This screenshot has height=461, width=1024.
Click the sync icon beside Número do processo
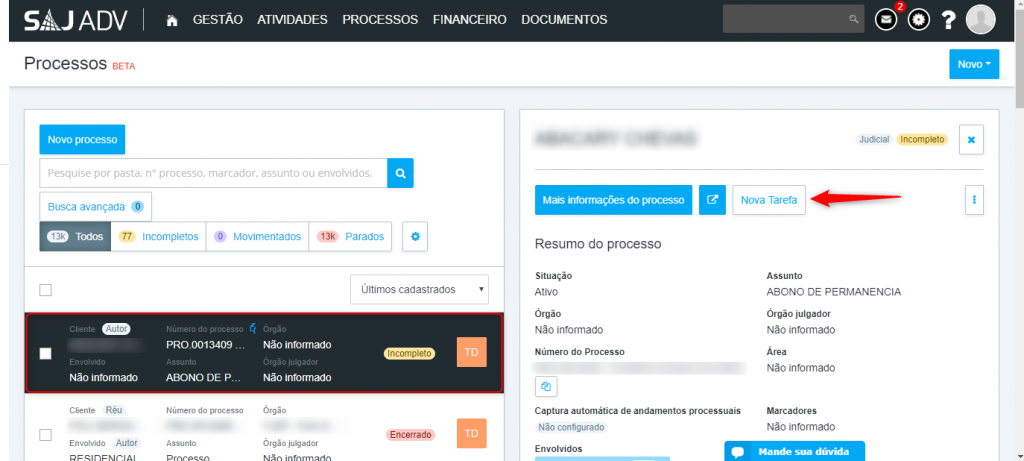(x=253, y=328)
